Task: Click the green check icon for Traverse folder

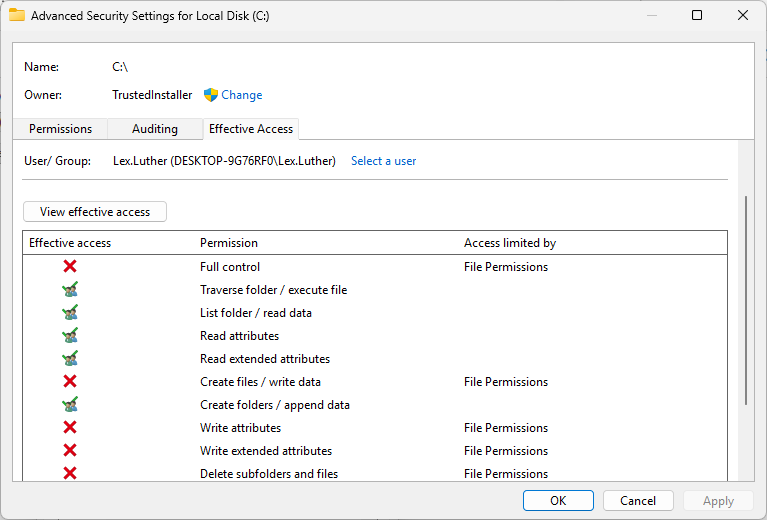Action: click(70, 290)
